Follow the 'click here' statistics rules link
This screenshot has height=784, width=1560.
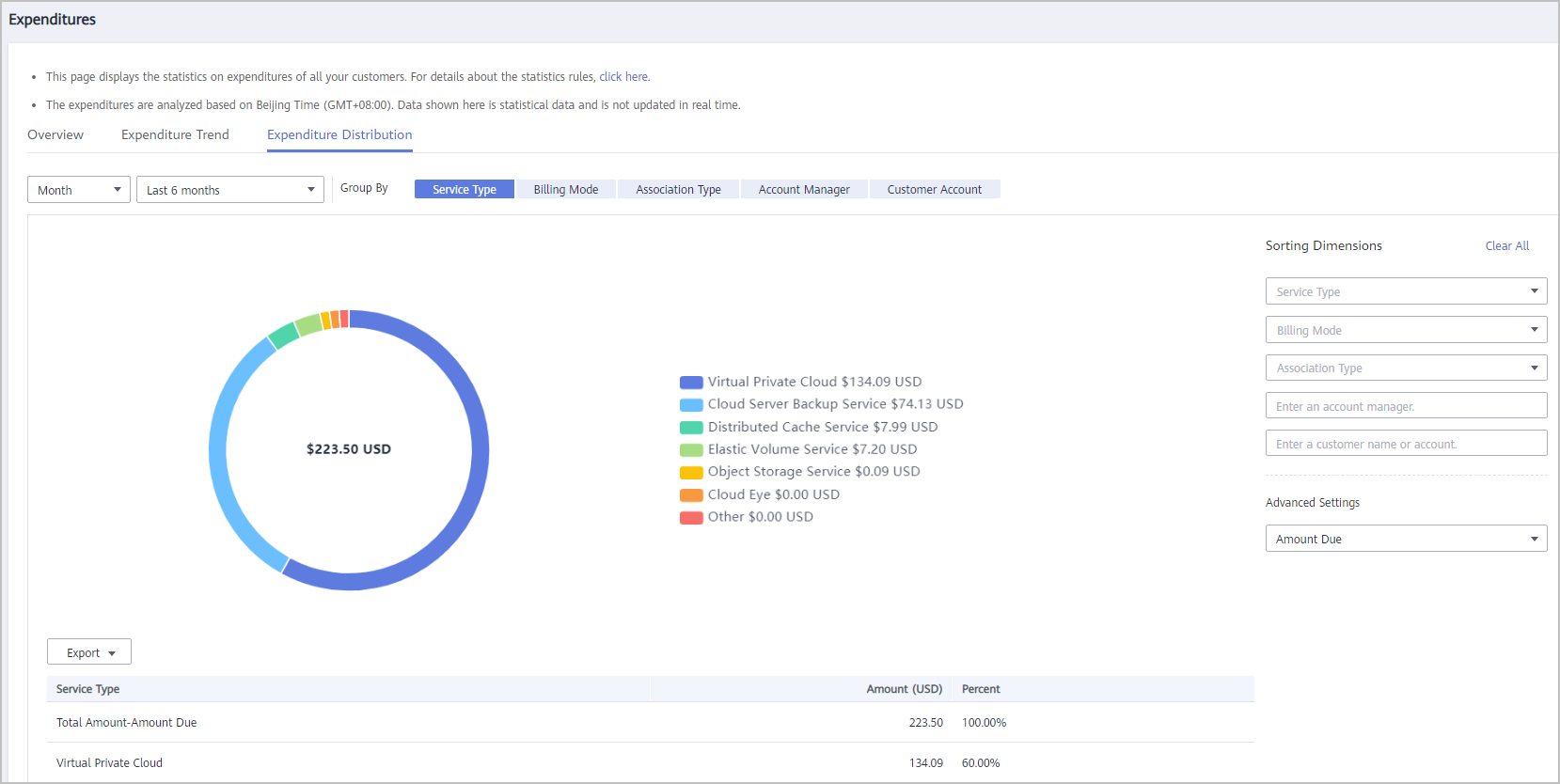point(623,77)
